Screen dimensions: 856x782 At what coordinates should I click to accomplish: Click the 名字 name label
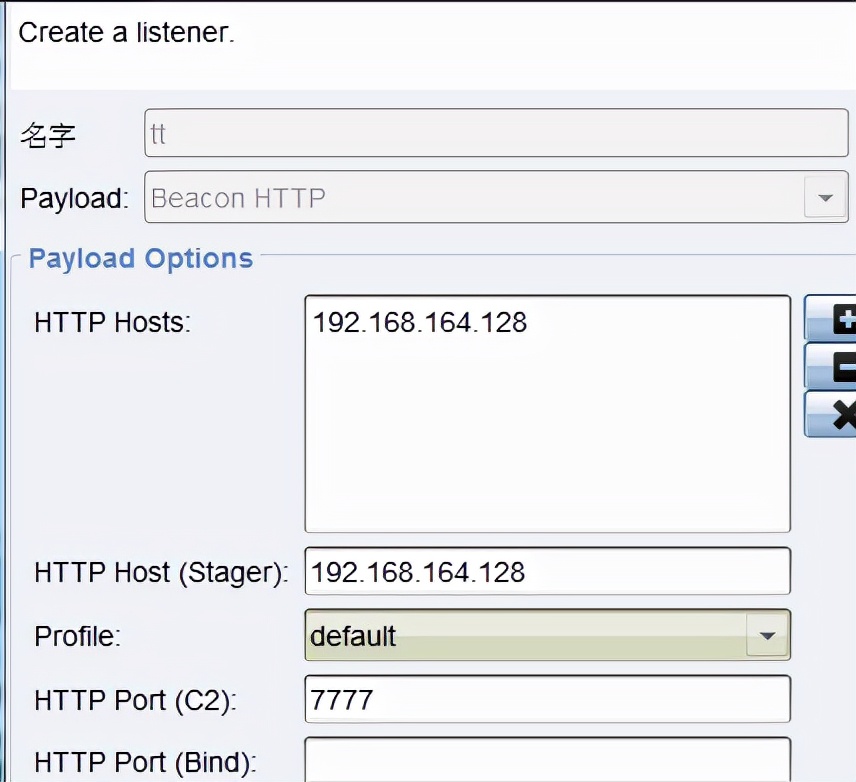pyautogui.click(x=48, y=135)
